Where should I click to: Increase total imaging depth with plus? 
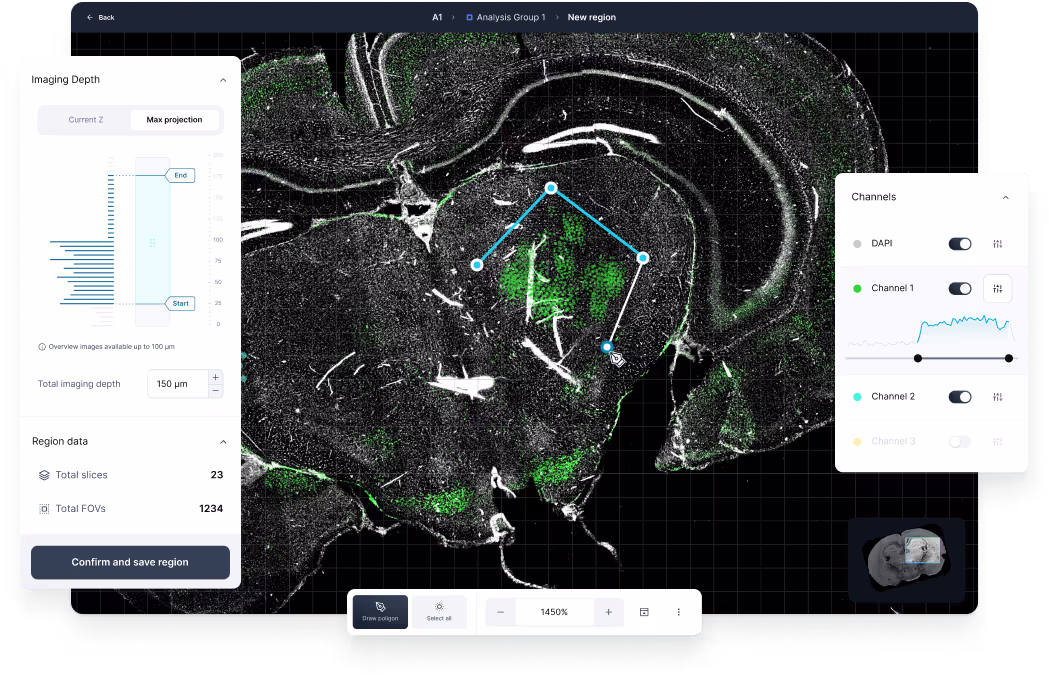pos(215,377)
